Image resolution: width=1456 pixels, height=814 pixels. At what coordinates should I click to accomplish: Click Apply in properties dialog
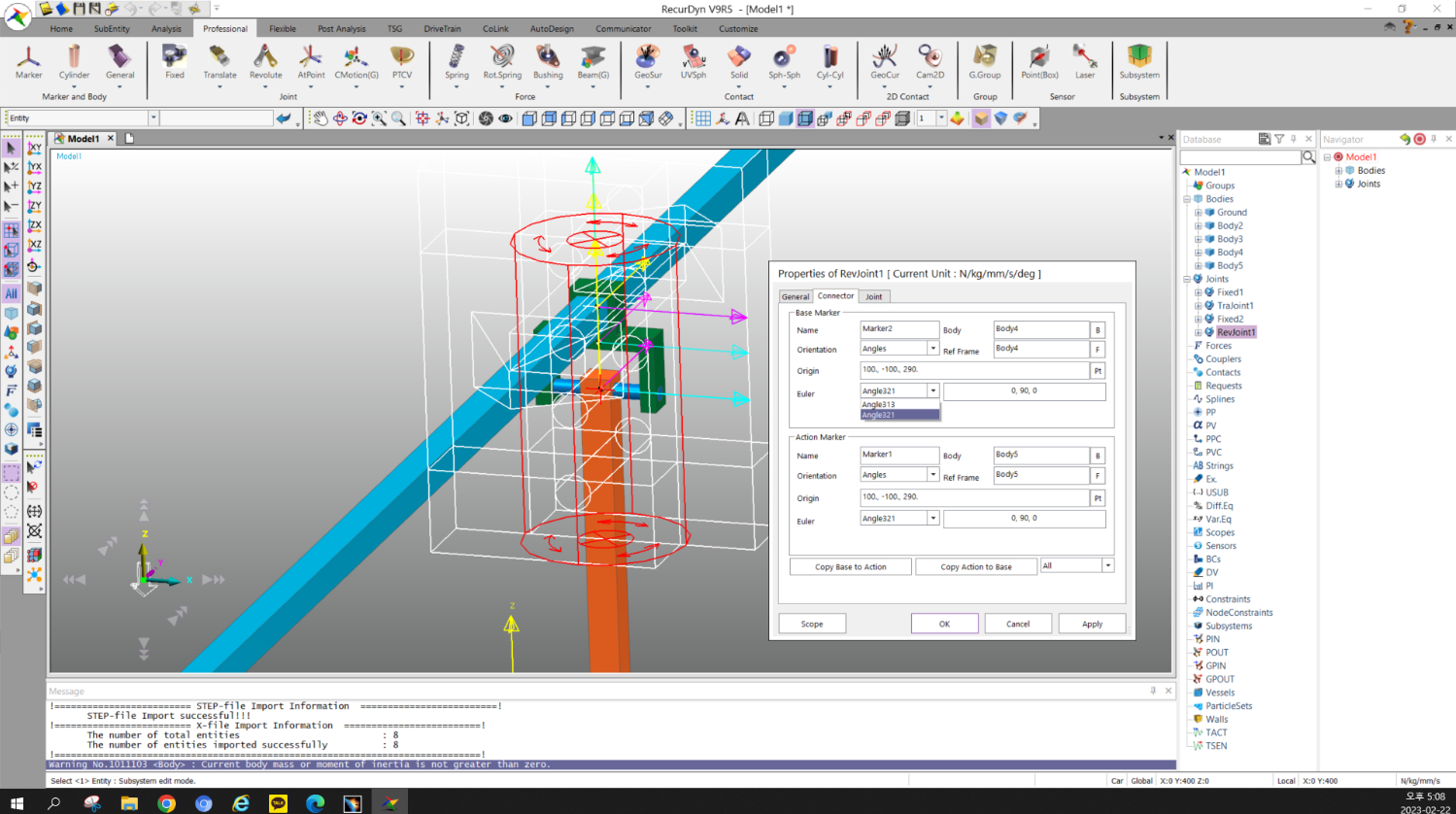1093,624
